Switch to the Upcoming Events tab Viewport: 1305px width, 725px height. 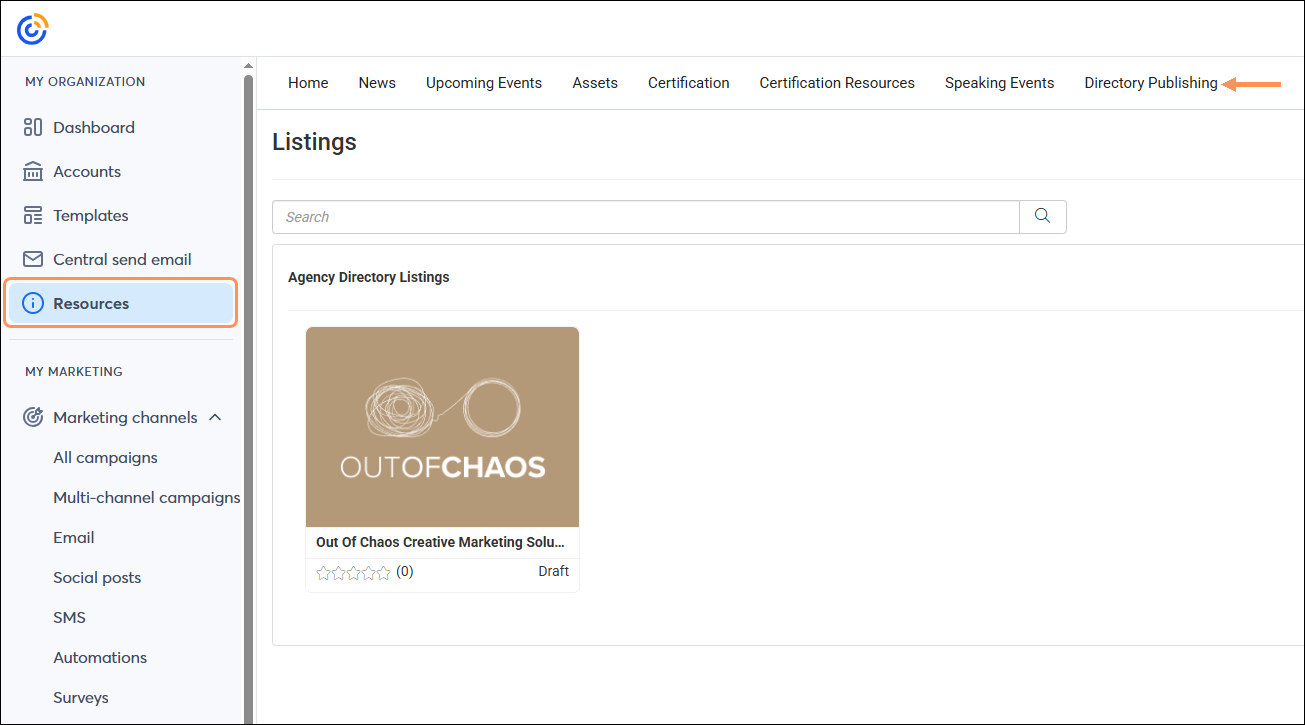point(484,83)
